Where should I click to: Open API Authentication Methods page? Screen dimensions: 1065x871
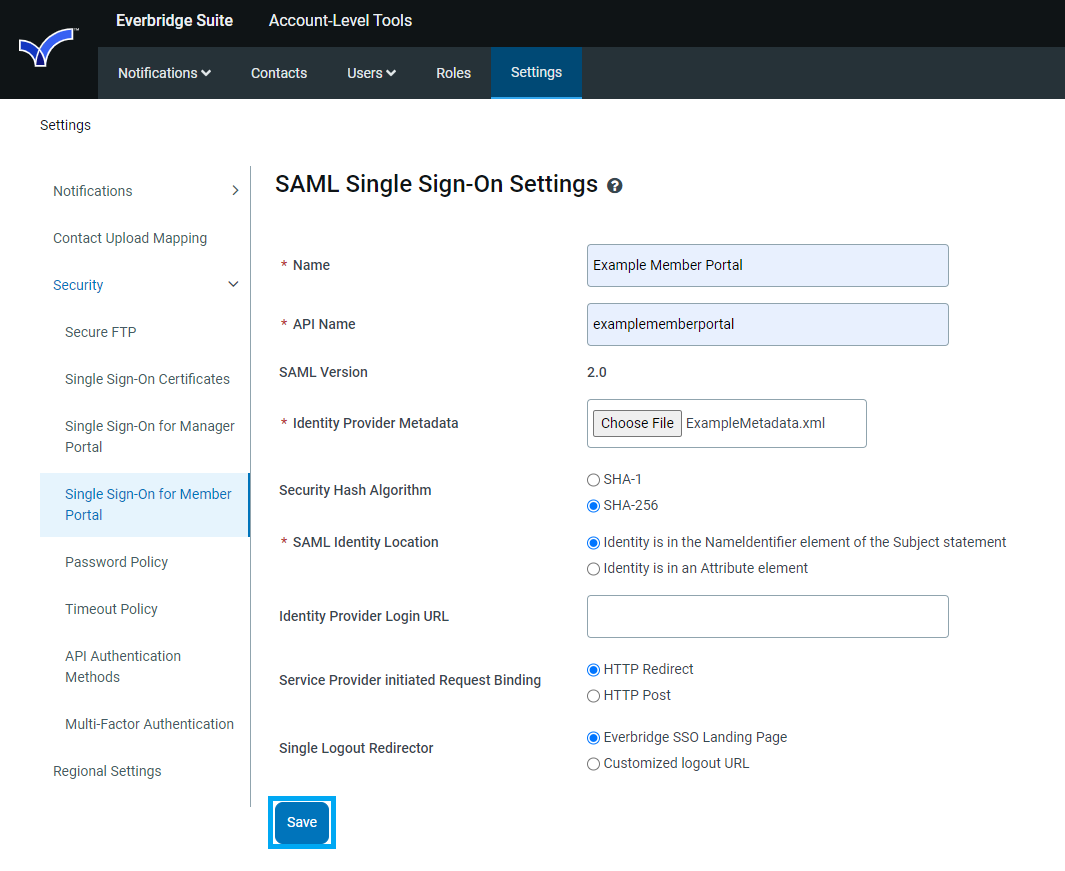tap(123, 666)
